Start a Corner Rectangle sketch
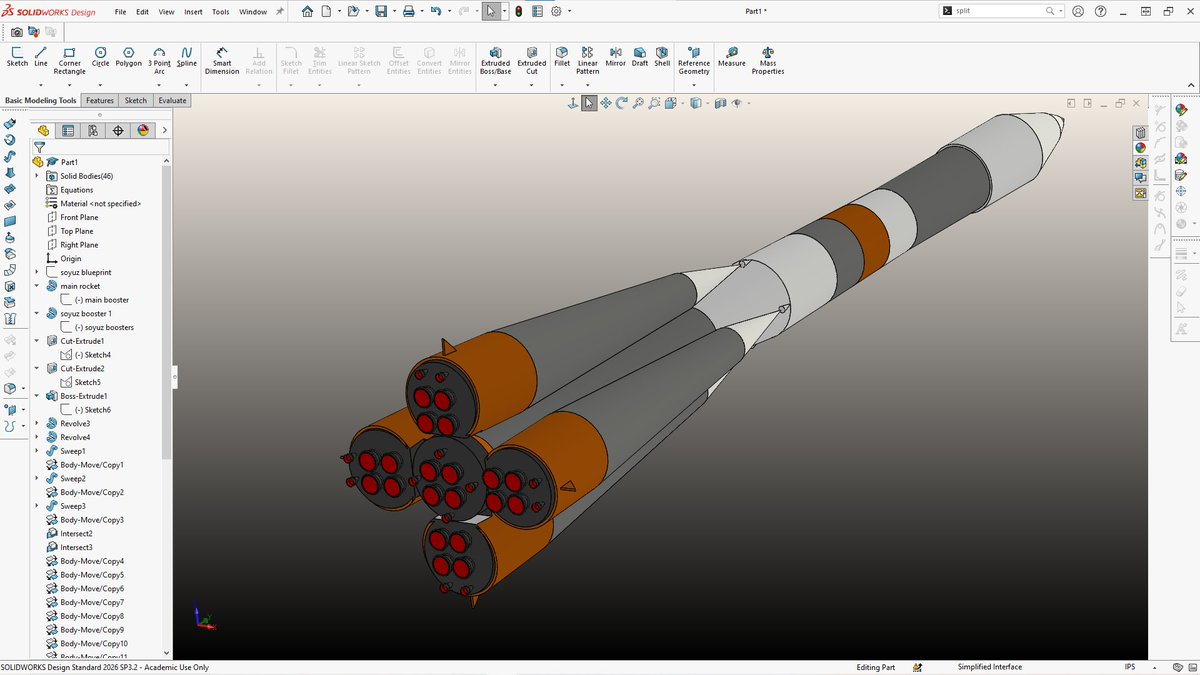1200x675 pixels. coord(69,60)
